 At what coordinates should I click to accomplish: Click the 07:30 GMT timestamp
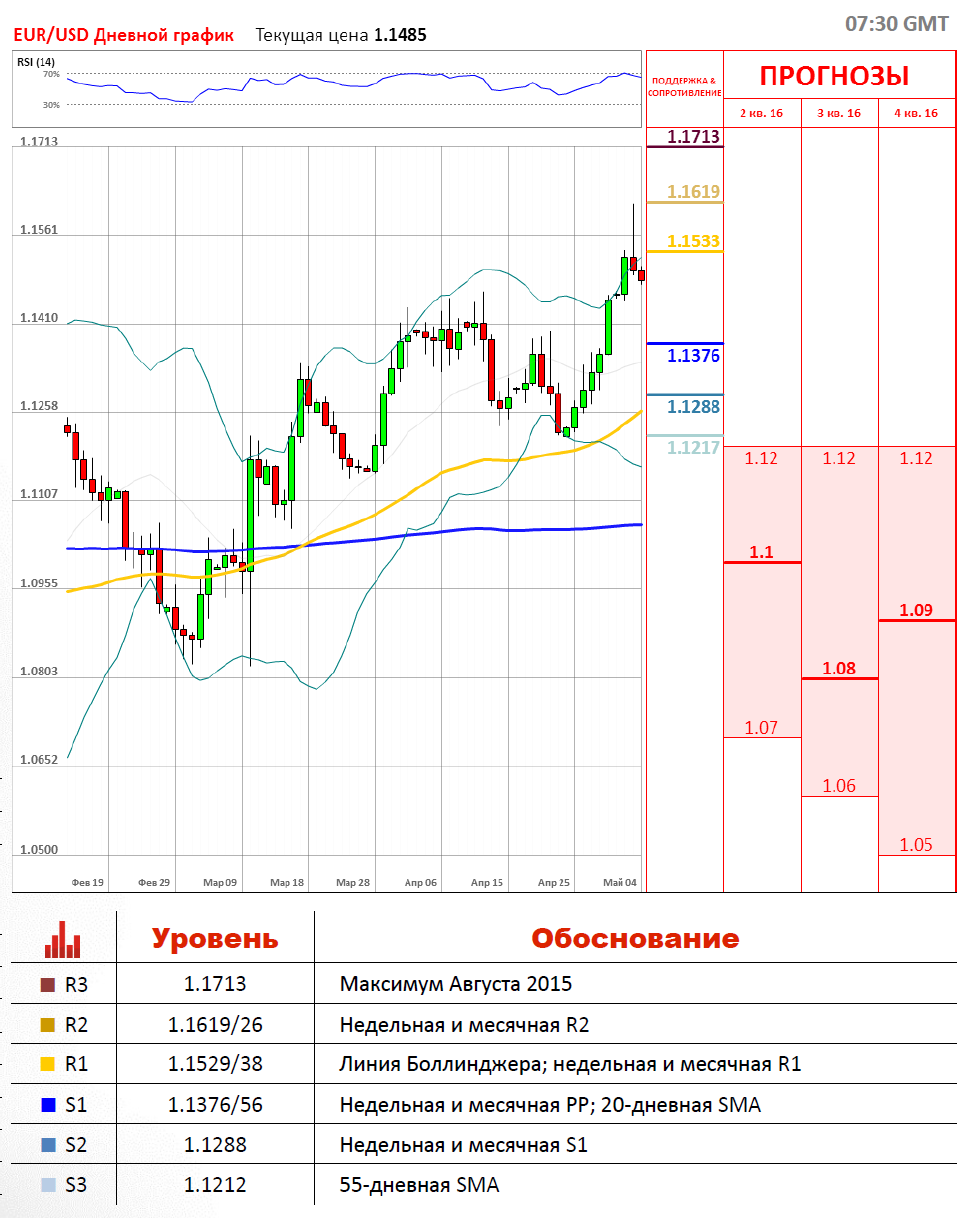(x=897, y=23)
